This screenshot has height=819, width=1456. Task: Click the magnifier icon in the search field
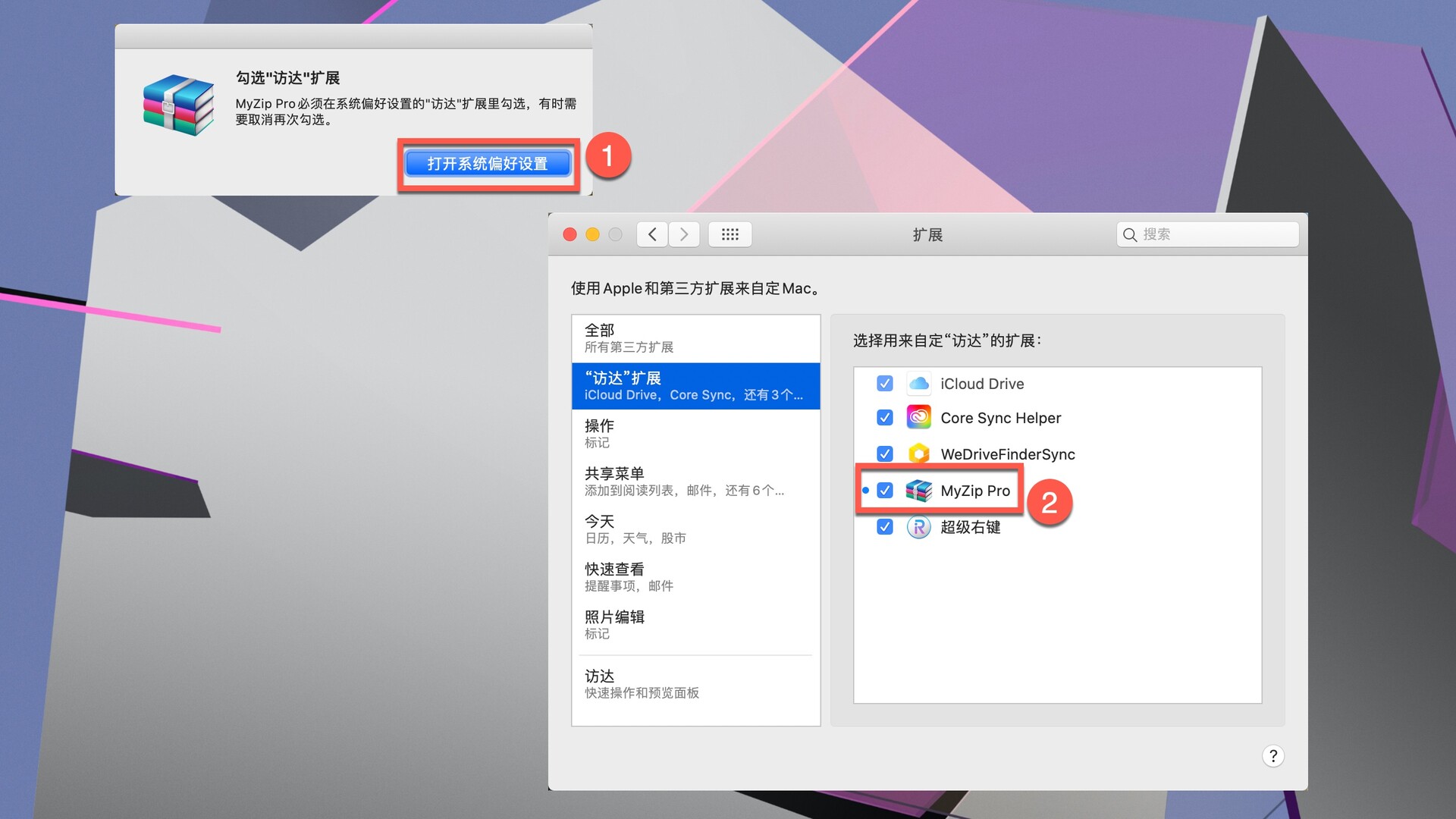pyautogui.click(x=1130, y=235)
